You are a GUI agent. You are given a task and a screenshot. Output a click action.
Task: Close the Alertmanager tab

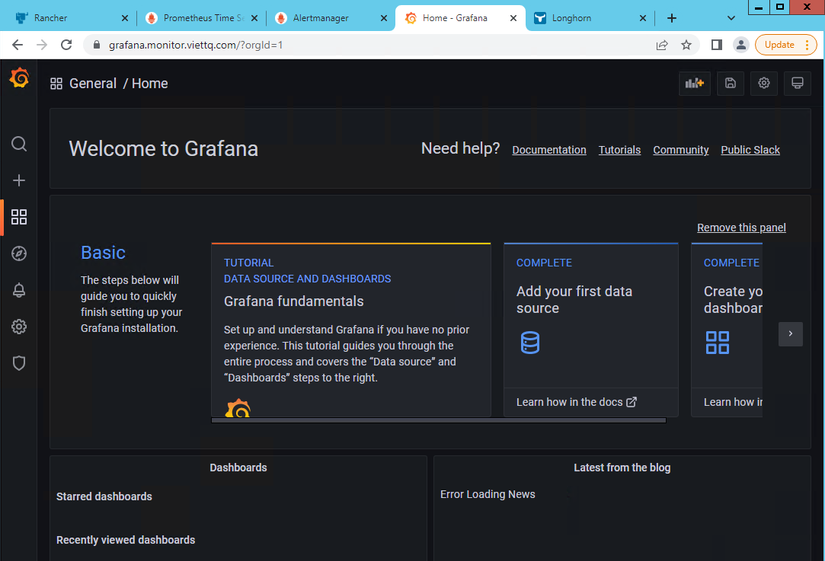coord(384,18)
